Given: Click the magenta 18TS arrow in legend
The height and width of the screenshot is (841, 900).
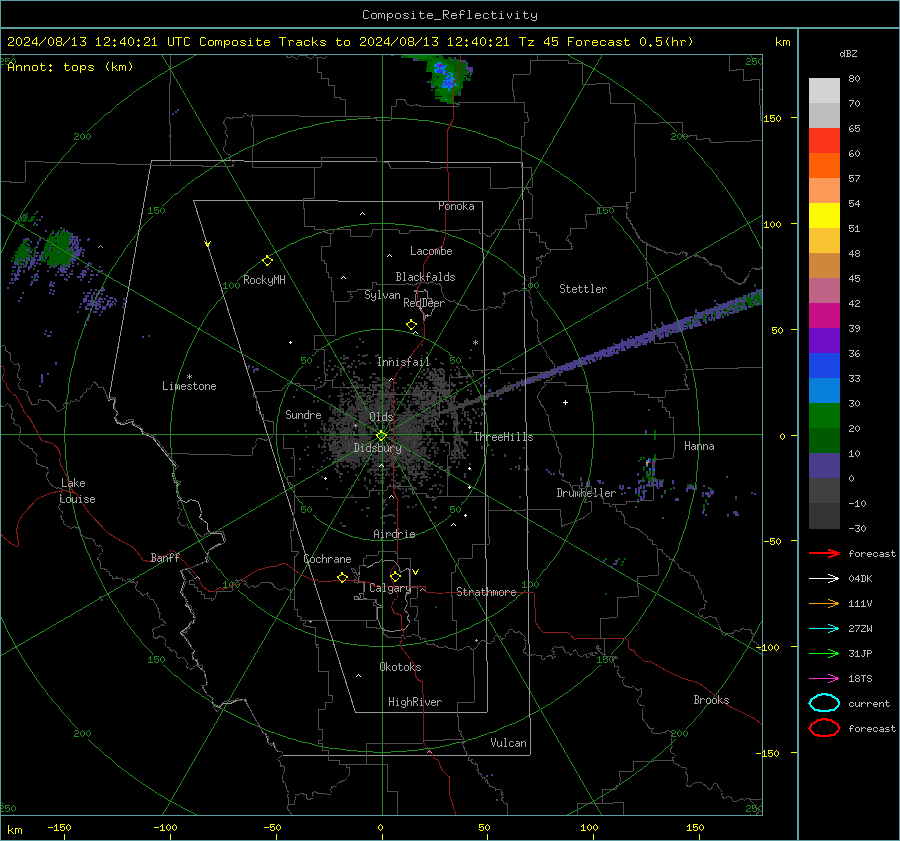Looking at the screenshot, I should 824,679.
